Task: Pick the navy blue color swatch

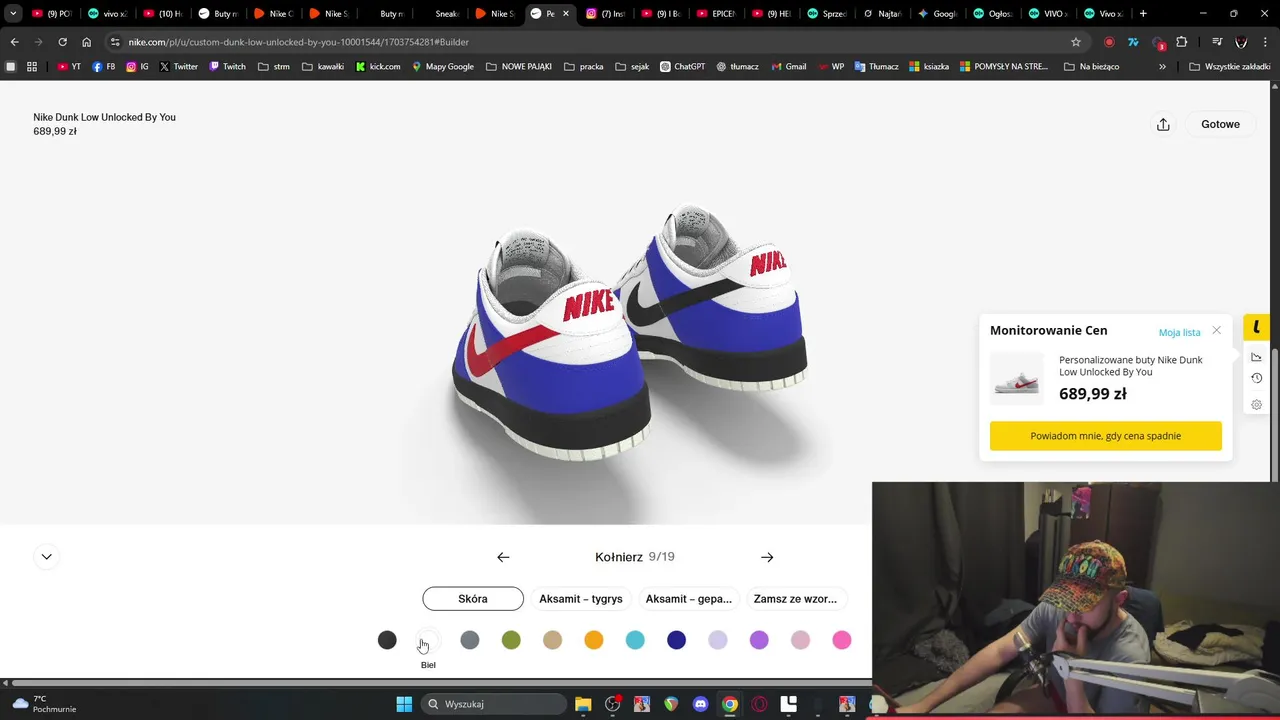Action: [677, 640]
